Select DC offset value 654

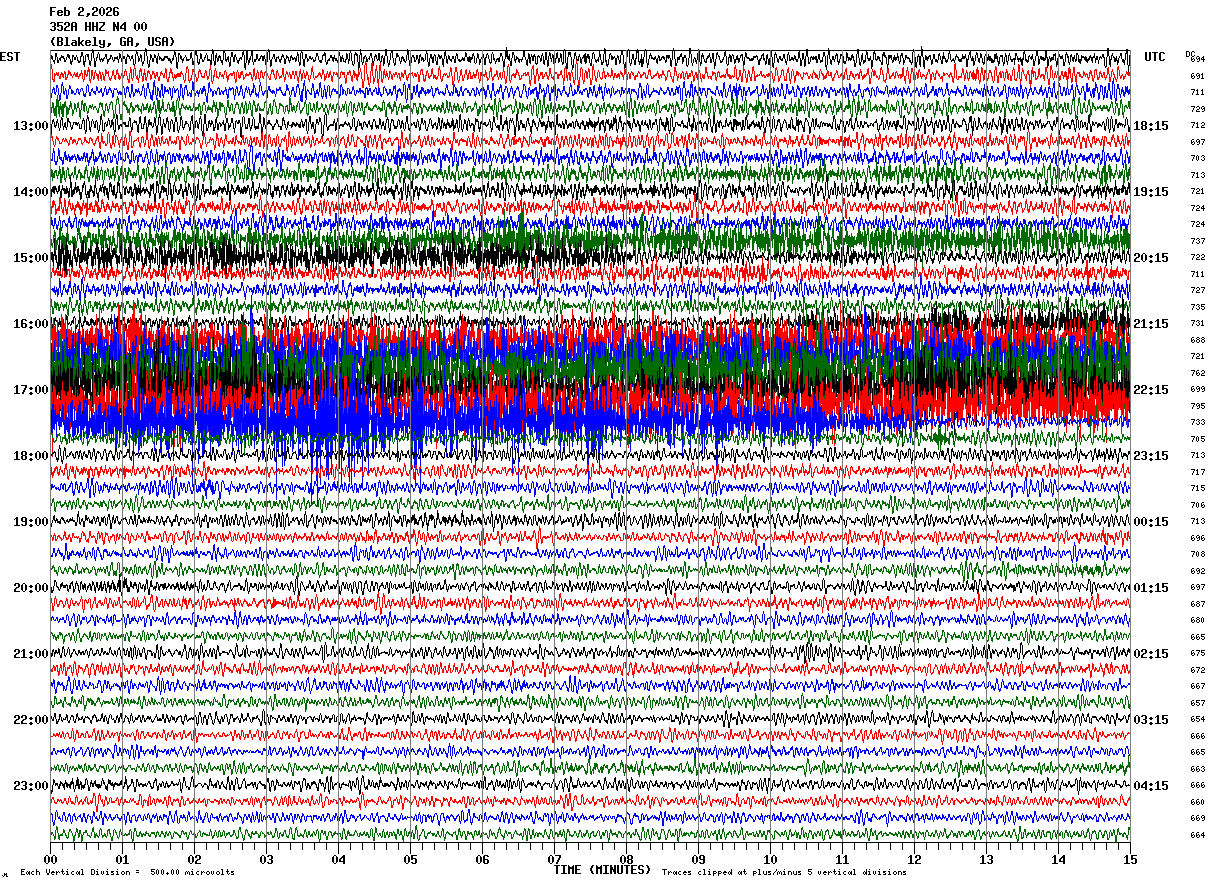tap(1197, 719)
